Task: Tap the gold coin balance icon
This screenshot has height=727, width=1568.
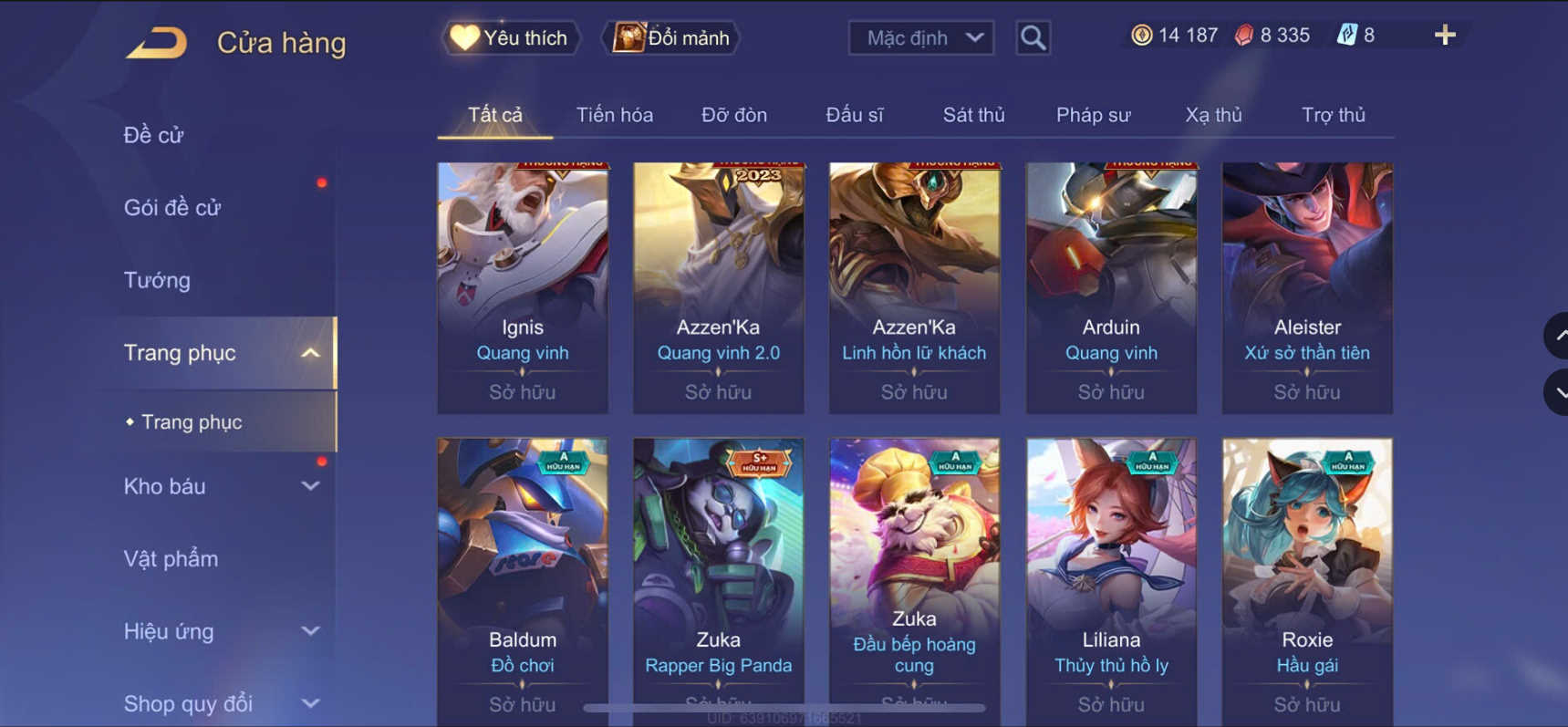Action: 1141,36
